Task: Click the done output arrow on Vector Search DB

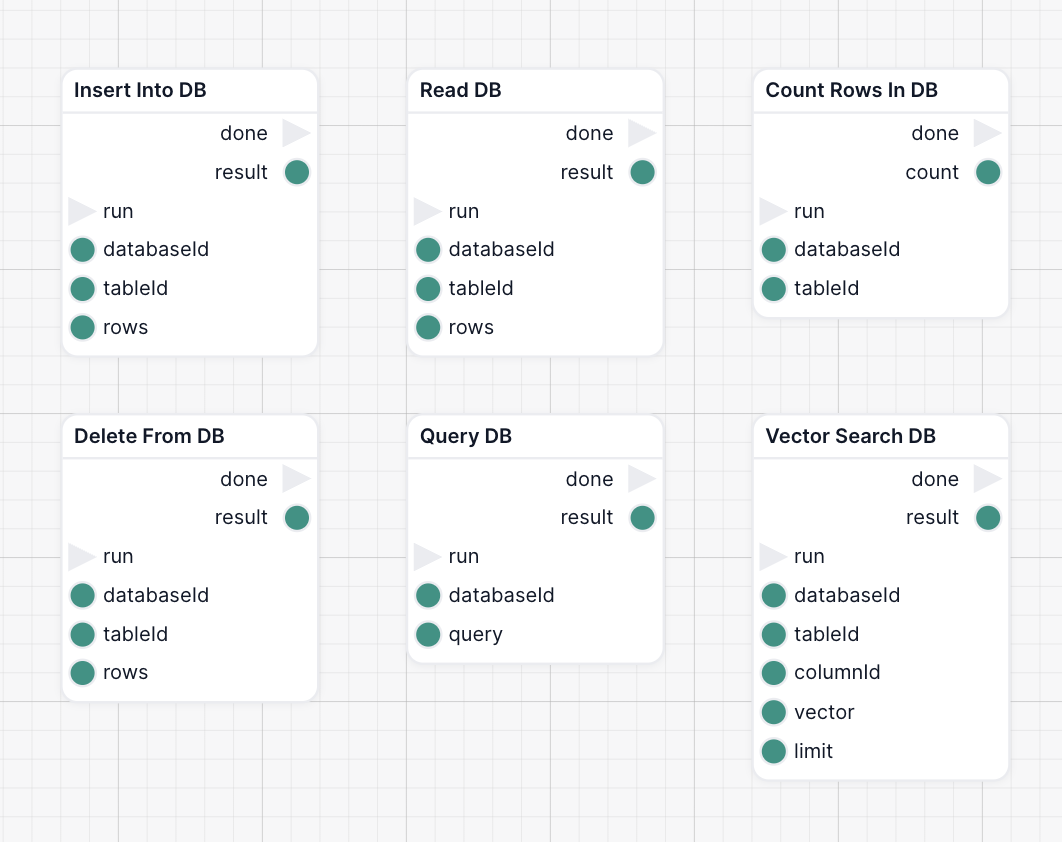Action: pyautogui.click(x=986, y=479)
